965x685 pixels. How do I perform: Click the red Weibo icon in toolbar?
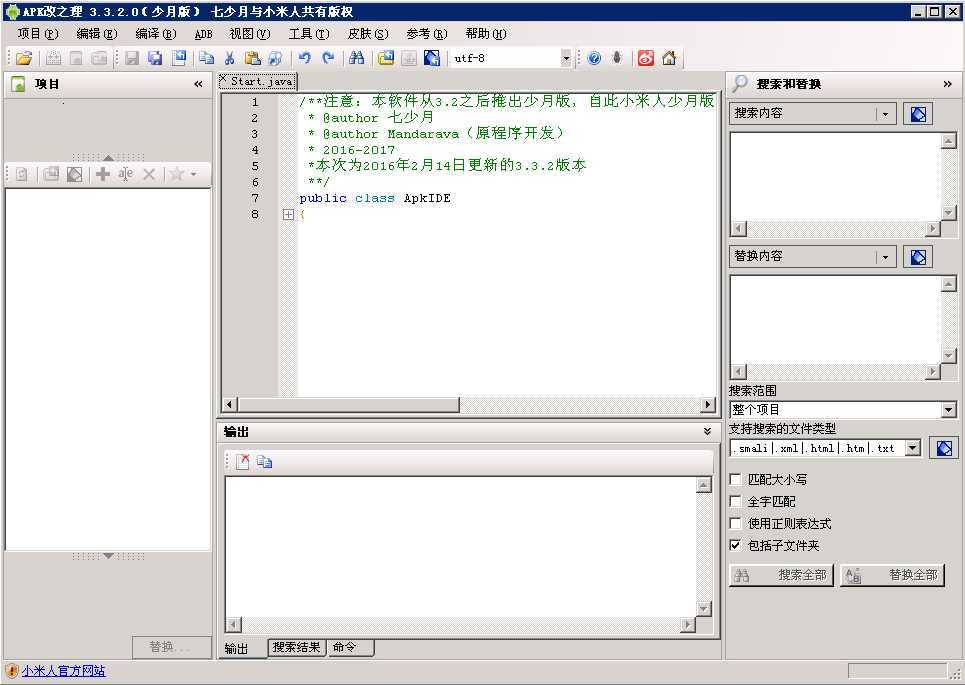[x=645, y=57]
